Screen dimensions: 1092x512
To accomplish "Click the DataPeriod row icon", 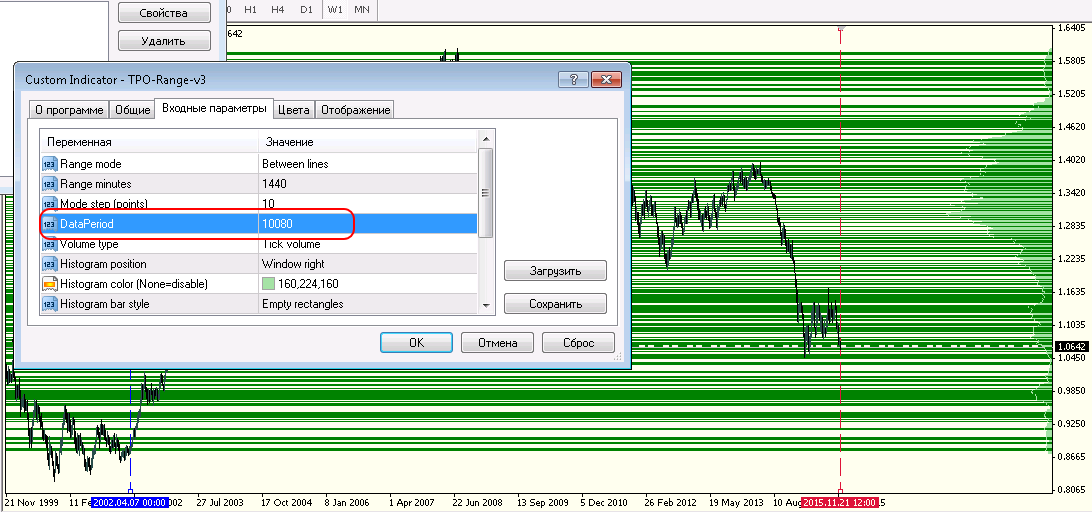I will coord(49,224).
